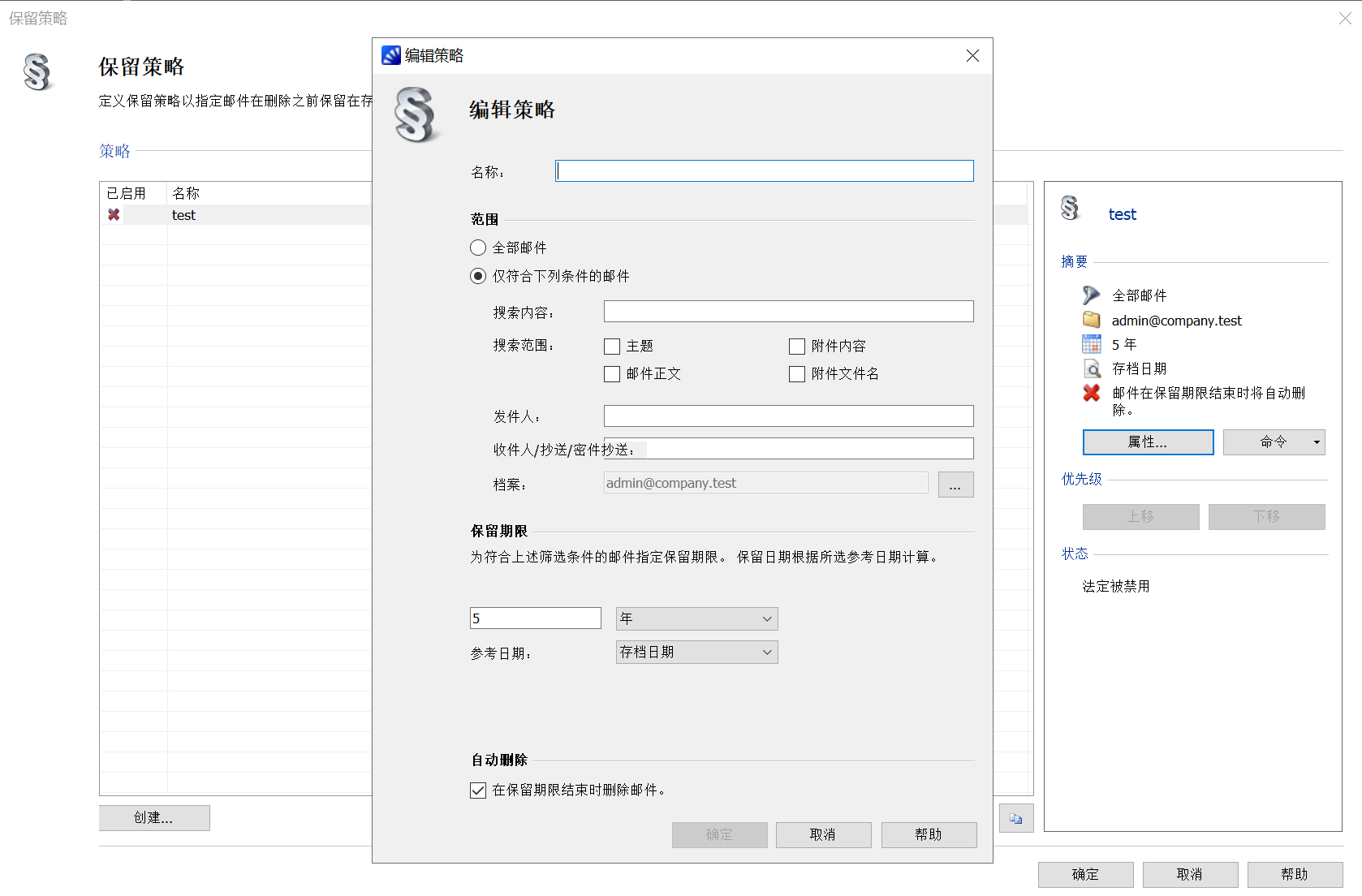Screen dimensions: 1362x896
Task: Enable the 主题 search scope checkbox
Action: pyautogui.click(x=612, y=347)
